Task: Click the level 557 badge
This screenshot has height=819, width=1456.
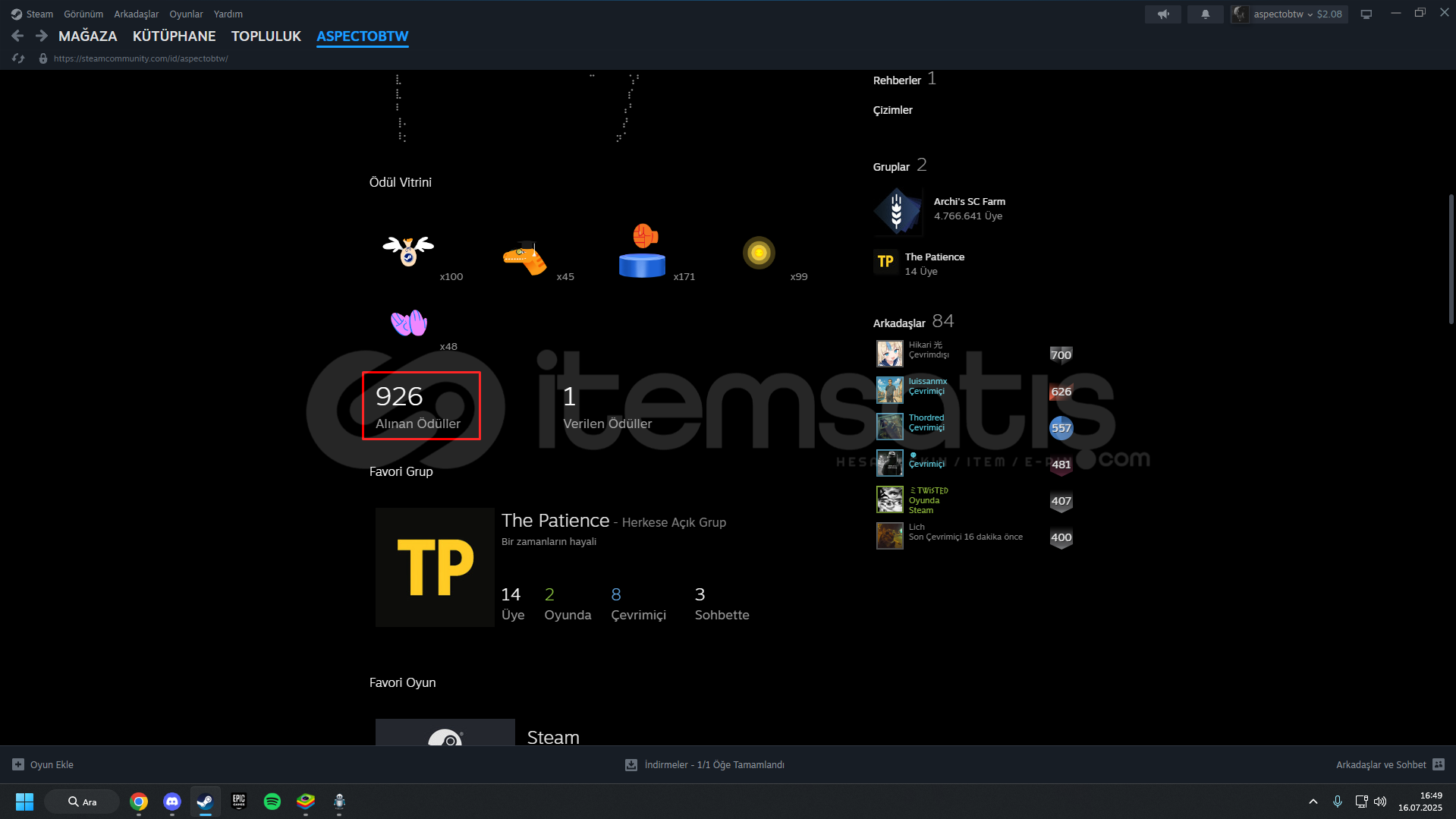Action: pyautogui.click(x=1061, y=428)
